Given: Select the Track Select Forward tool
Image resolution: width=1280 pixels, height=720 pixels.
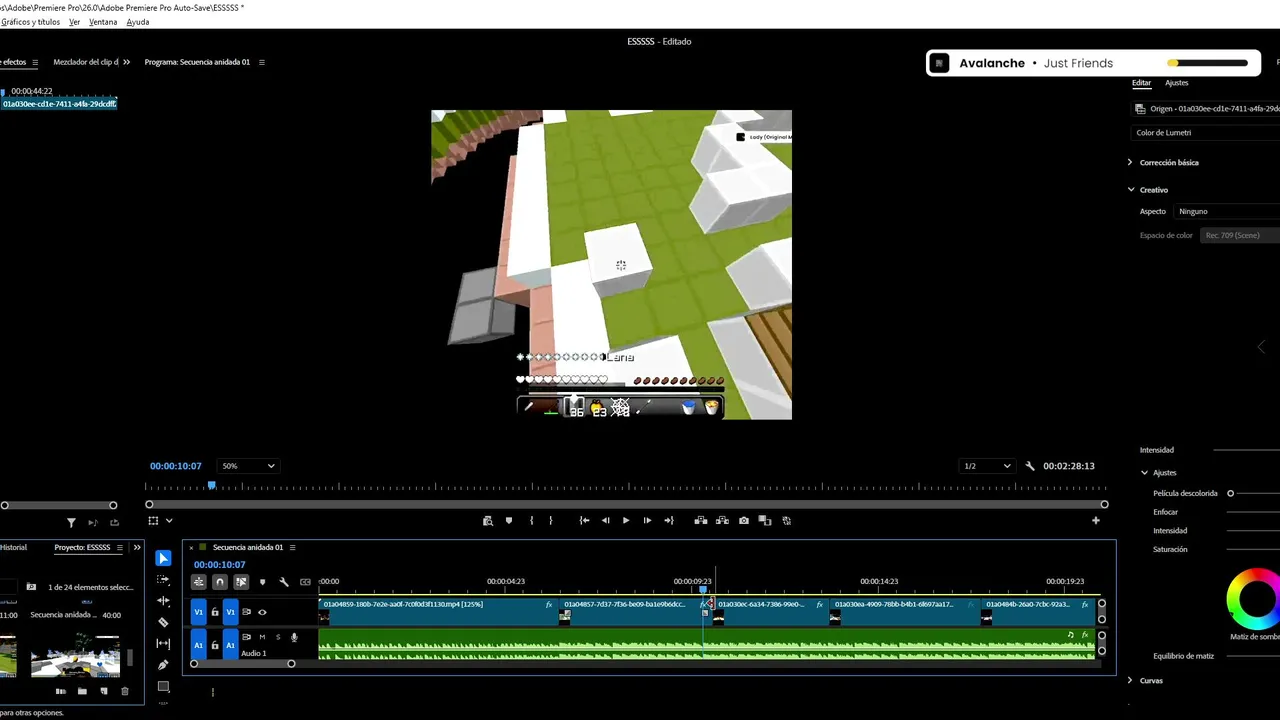Looking at the screenshot, I should [x=164, y=579].
